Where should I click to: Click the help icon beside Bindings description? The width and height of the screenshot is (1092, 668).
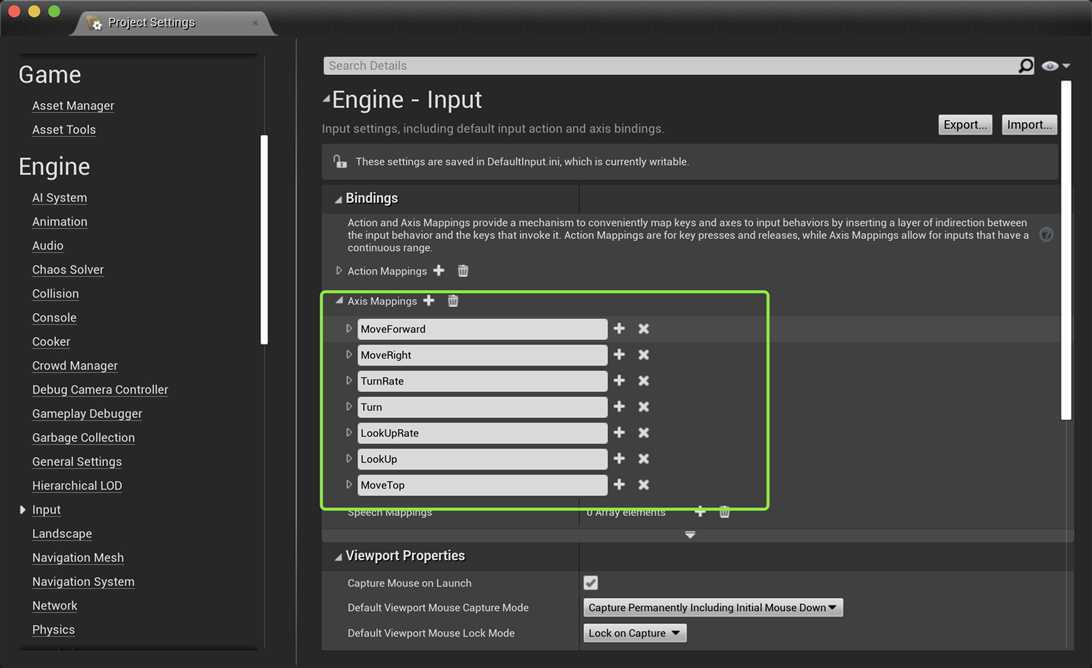click(x=1046, y=235)
